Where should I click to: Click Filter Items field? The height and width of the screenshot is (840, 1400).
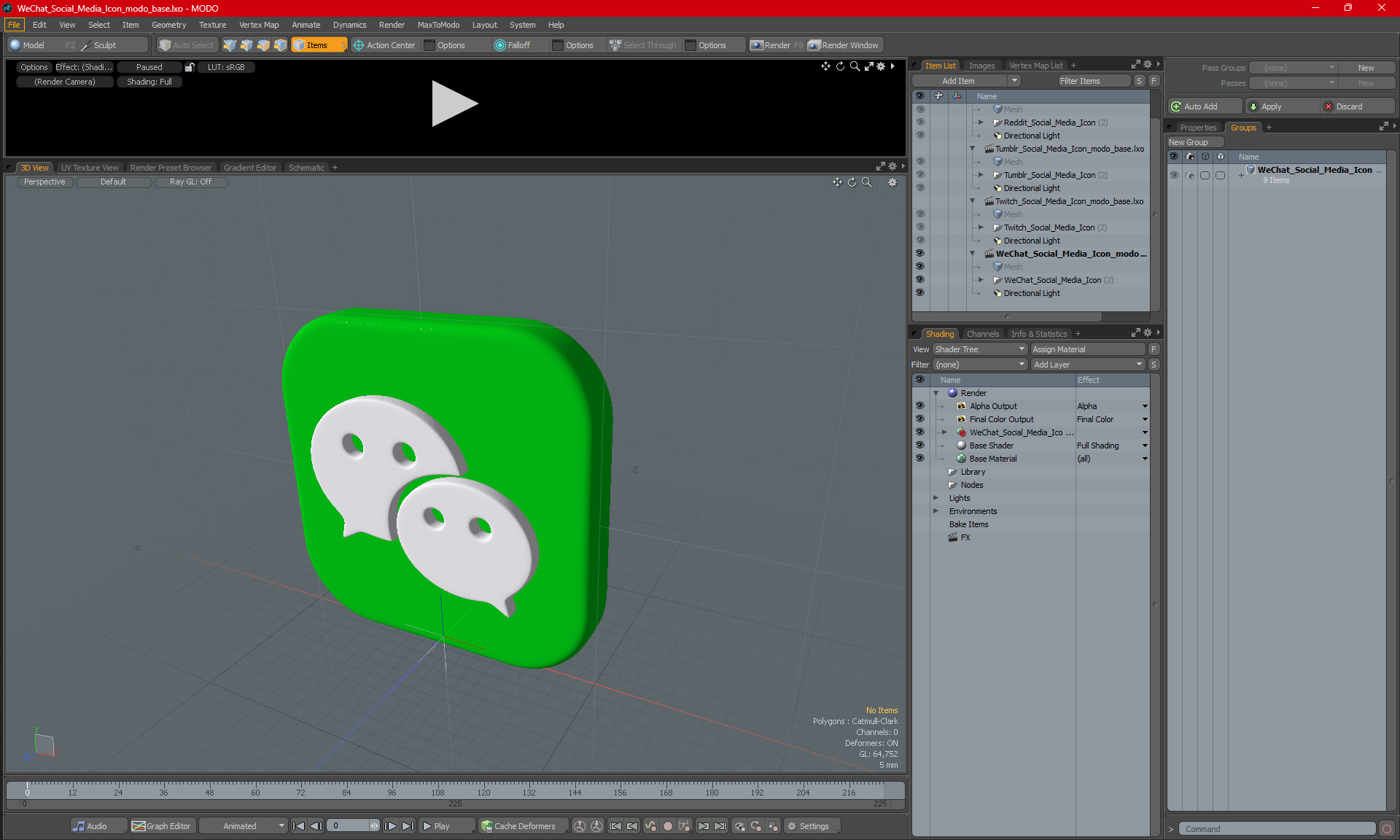1094,81
